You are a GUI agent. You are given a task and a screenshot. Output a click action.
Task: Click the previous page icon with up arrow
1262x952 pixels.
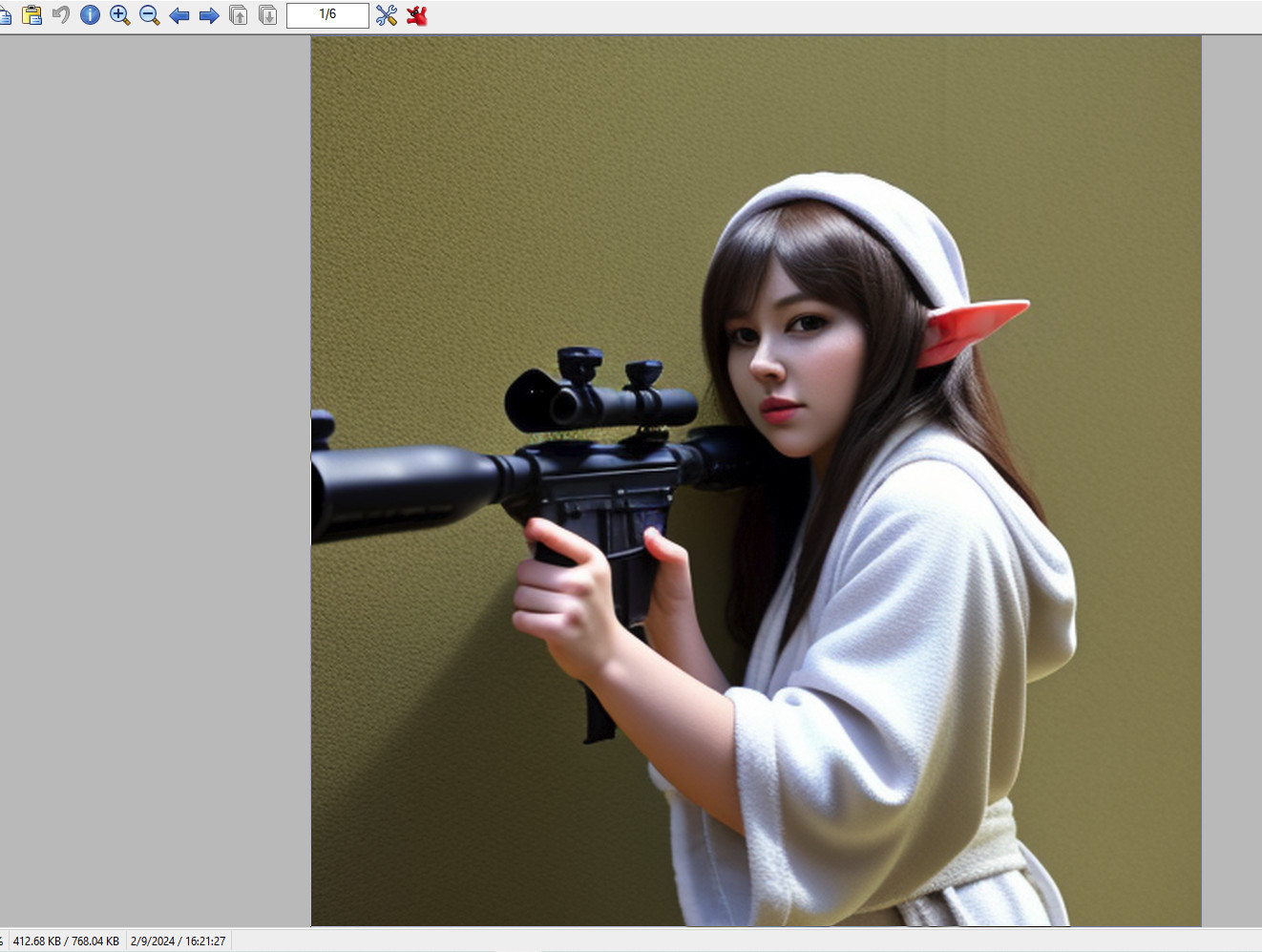pyautogui.click(x=239, y=15)
